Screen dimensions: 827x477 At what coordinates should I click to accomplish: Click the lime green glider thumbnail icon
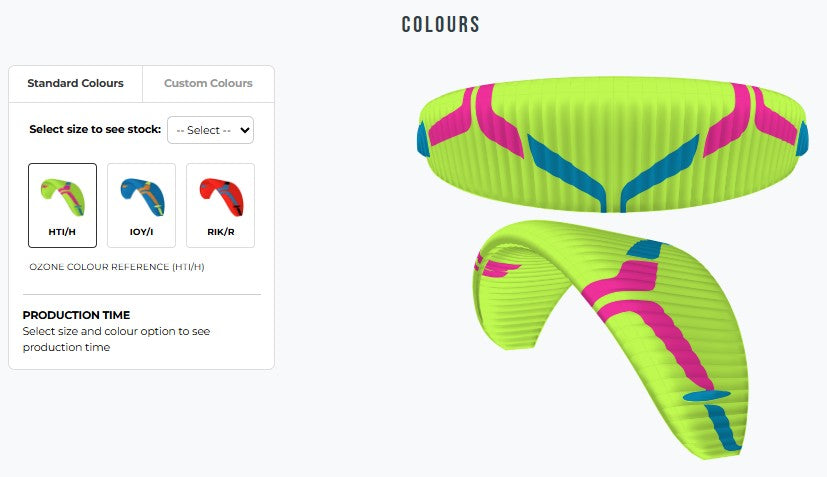pyautogui.click(x=63, y=197)
